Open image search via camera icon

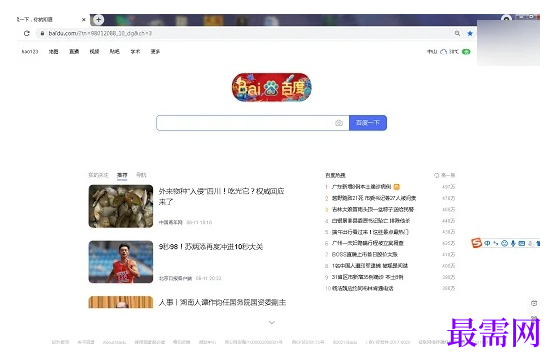339,123
